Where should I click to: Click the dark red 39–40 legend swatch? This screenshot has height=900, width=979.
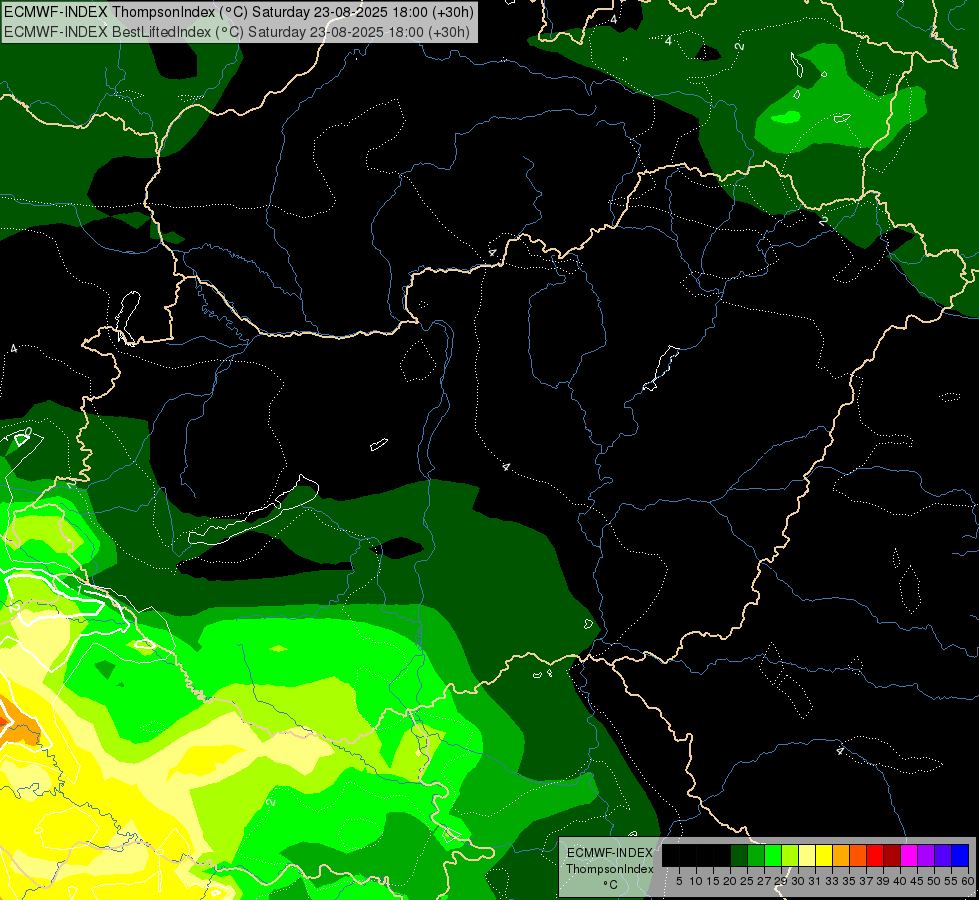(x=892, y=856)
